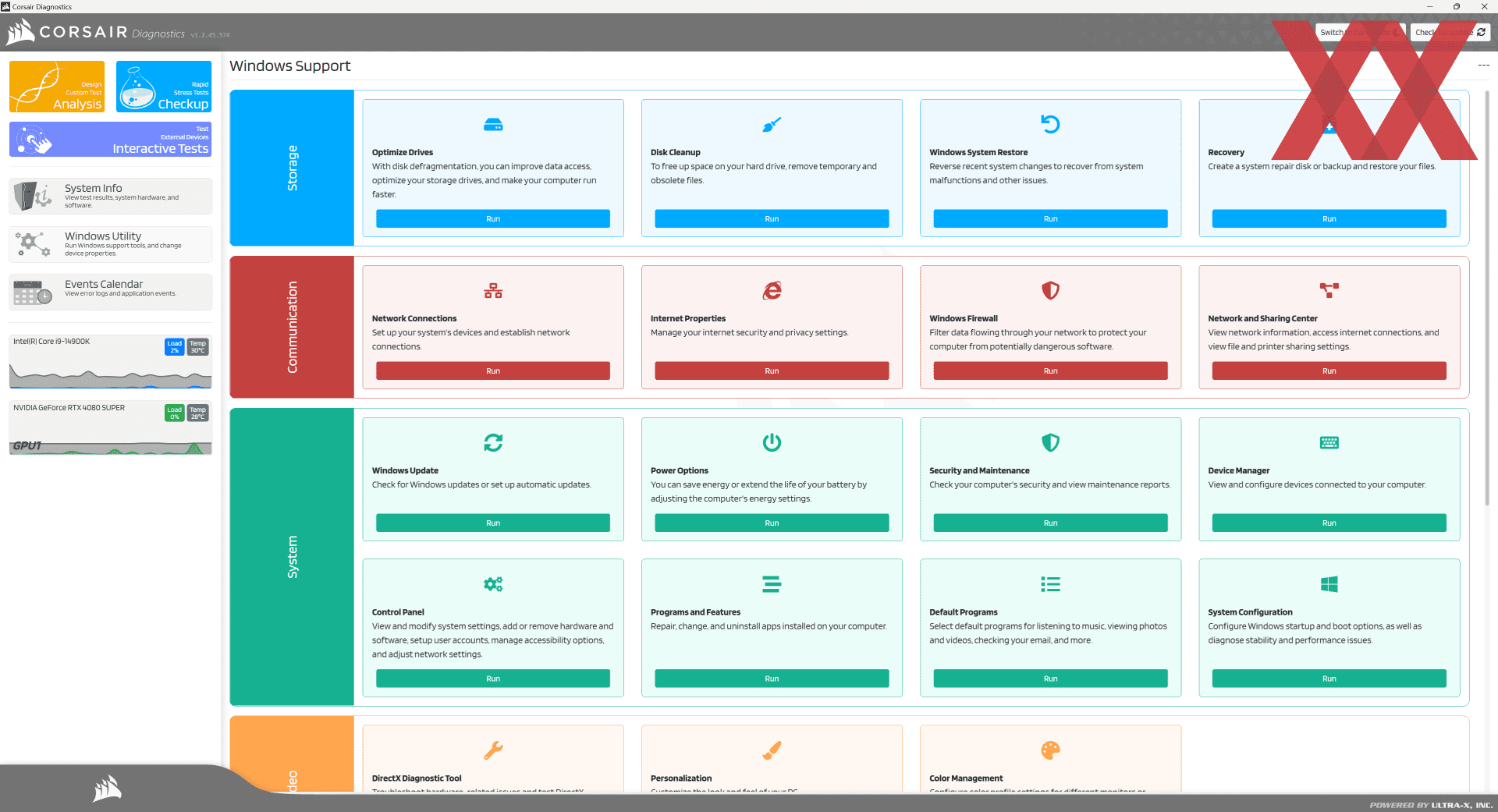Click the Storage category panel
This screenshot has width=1498, height=812.
pos(292,168)
